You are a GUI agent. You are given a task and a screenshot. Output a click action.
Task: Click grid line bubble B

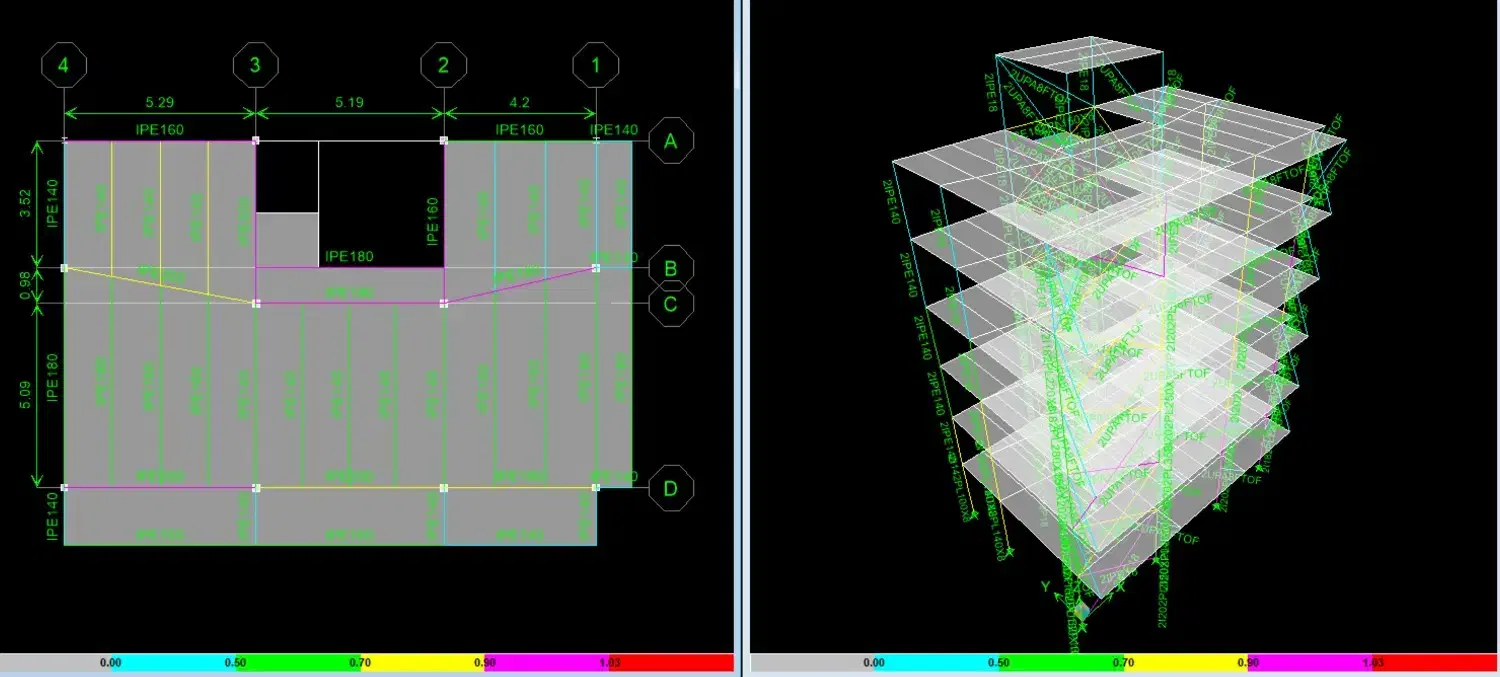[671, 268]
